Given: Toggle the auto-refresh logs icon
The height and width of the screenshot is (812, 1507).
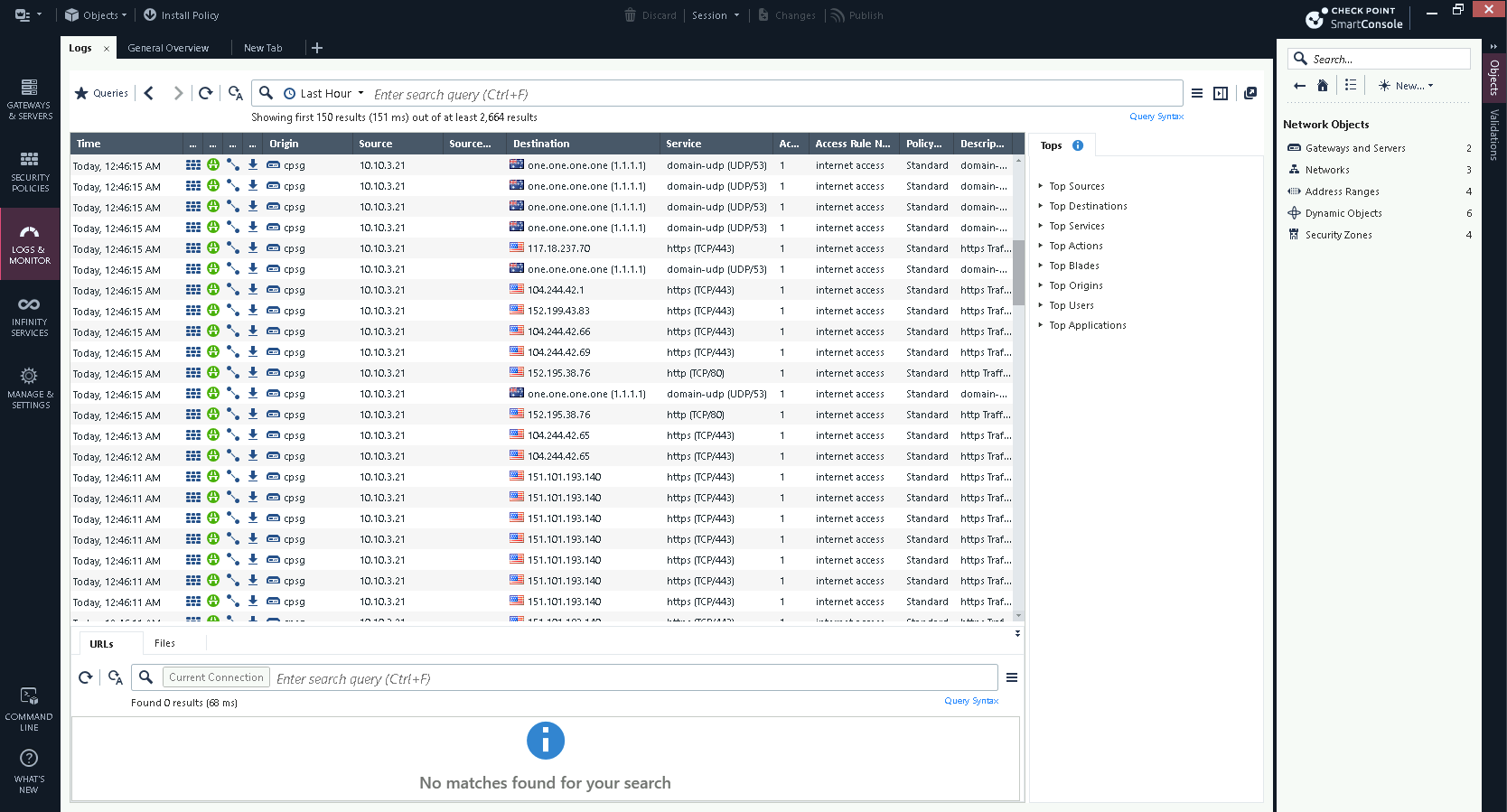Looking at the screenshot, I should [236, 93].
